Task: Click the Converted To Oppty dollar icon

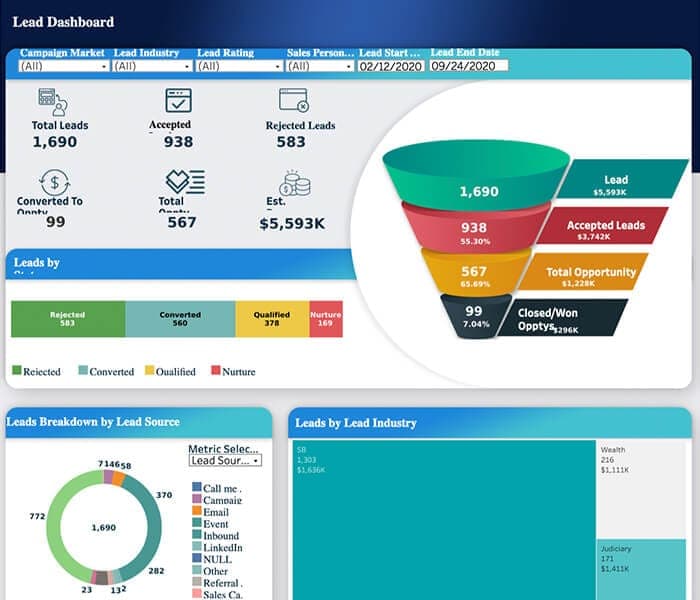Action: point(54,182)
